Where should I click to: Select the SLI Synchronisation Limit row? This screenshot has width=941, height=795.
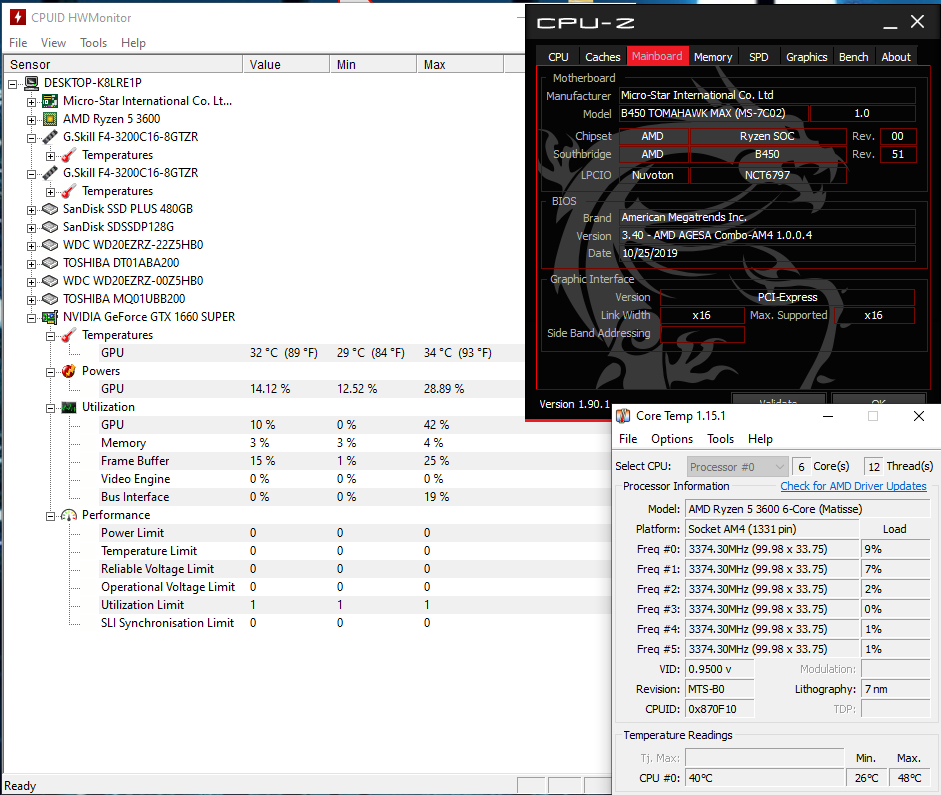point(354,623)
